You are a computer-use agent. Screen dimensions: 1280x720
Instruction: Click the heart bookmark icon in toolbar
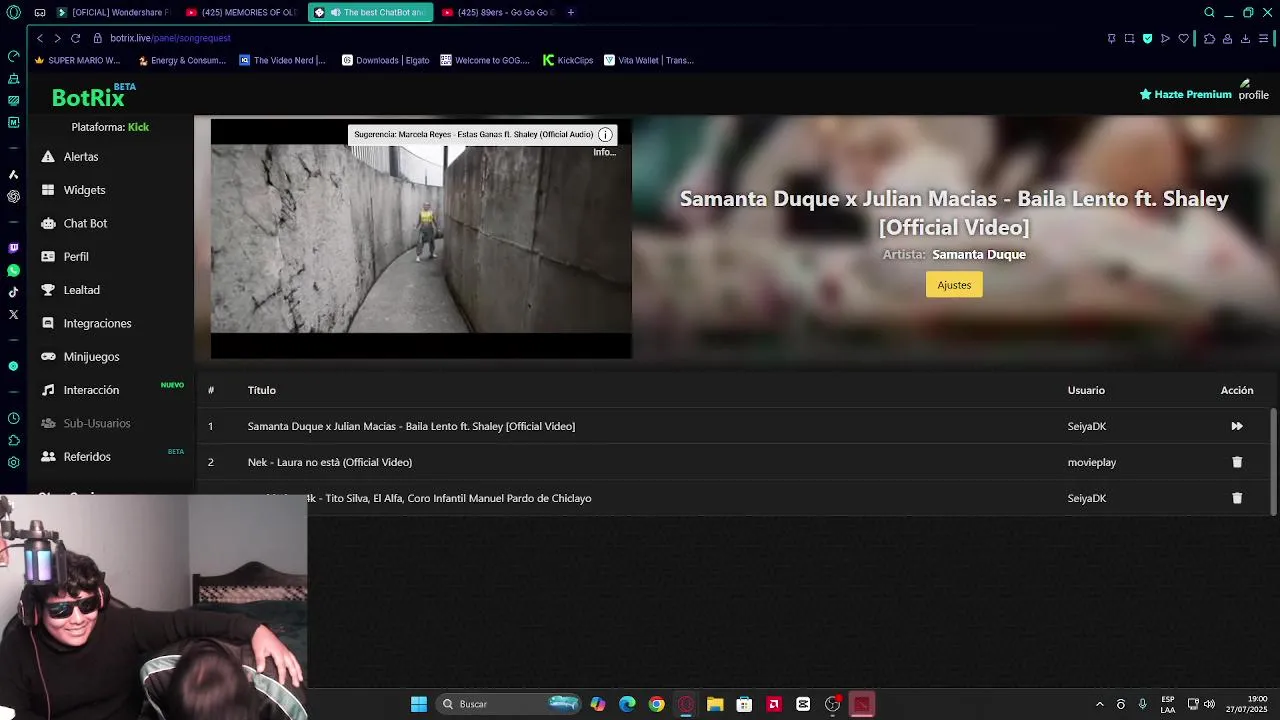[x=1183, y=38]
